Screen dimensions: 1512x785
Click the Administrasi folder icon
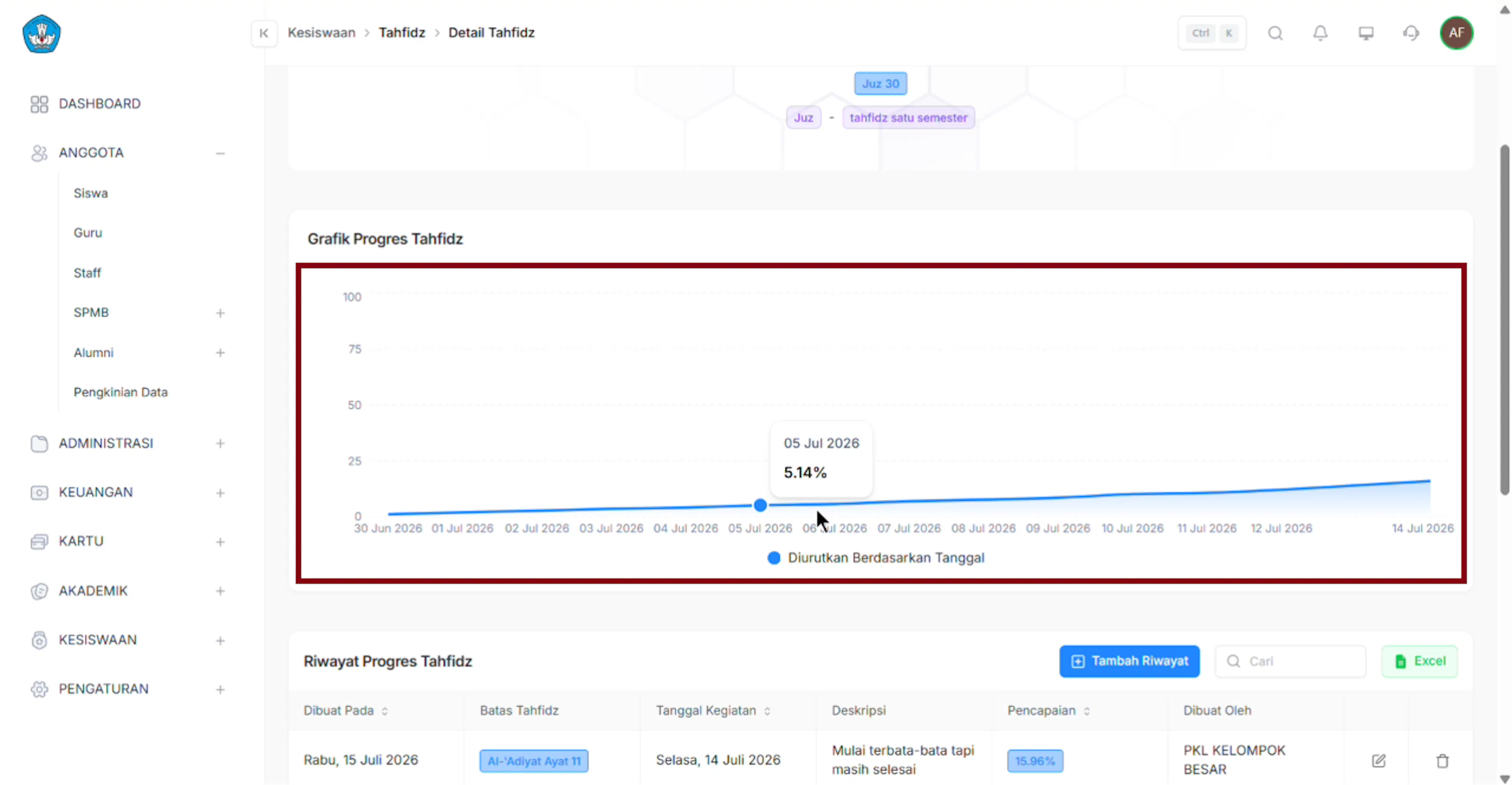click(39, 444)
